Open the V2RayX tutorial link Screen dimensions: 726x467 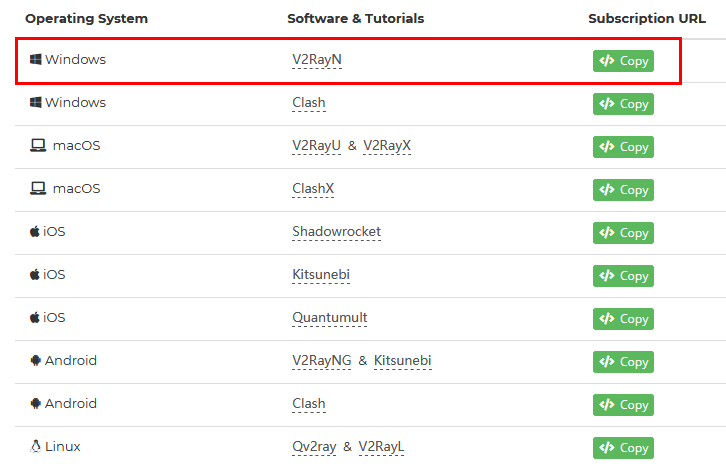(x=387, y=146)
